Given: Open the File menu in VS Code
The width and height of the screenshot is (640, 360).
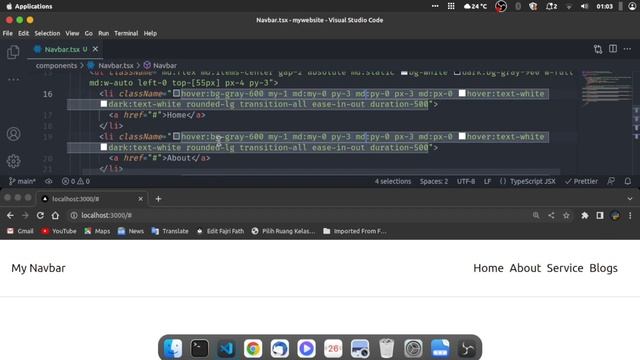Looking at the screenshot, I should (x=8, y=33).
